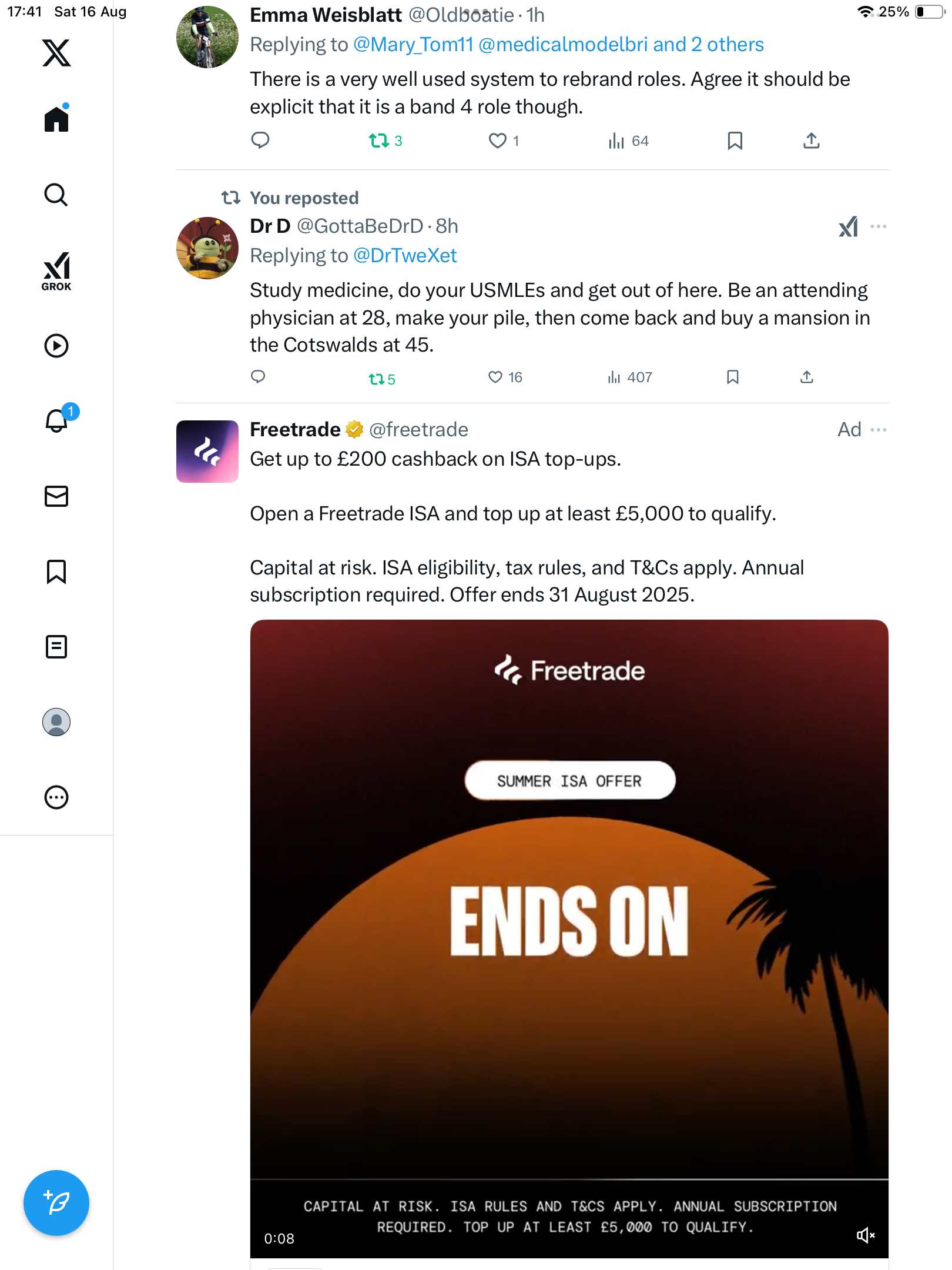Open saved Bookmarks from sidebar

point(56,571)
